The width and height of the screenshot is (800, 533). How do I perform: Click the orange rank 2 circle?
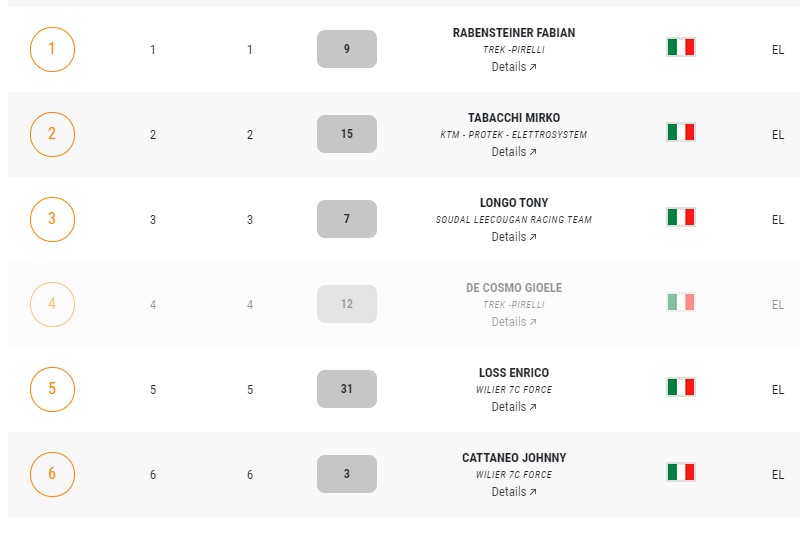(53, 135)
